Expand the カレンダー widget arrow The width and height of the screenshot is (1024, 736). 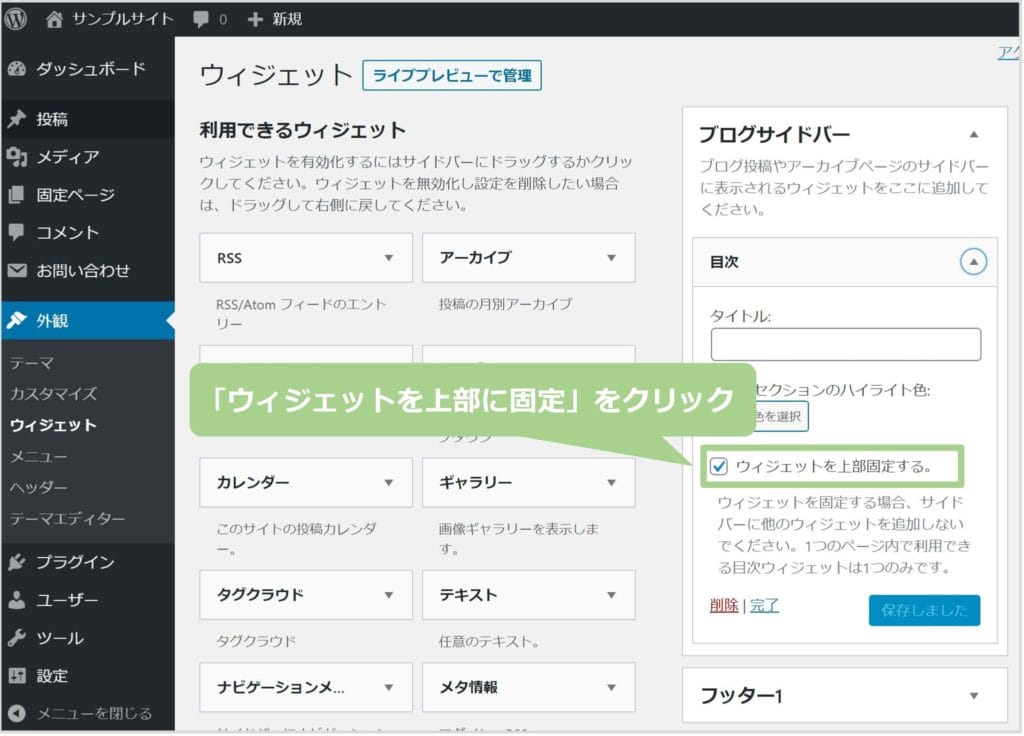pyautogui.click(x=389, y=483)
